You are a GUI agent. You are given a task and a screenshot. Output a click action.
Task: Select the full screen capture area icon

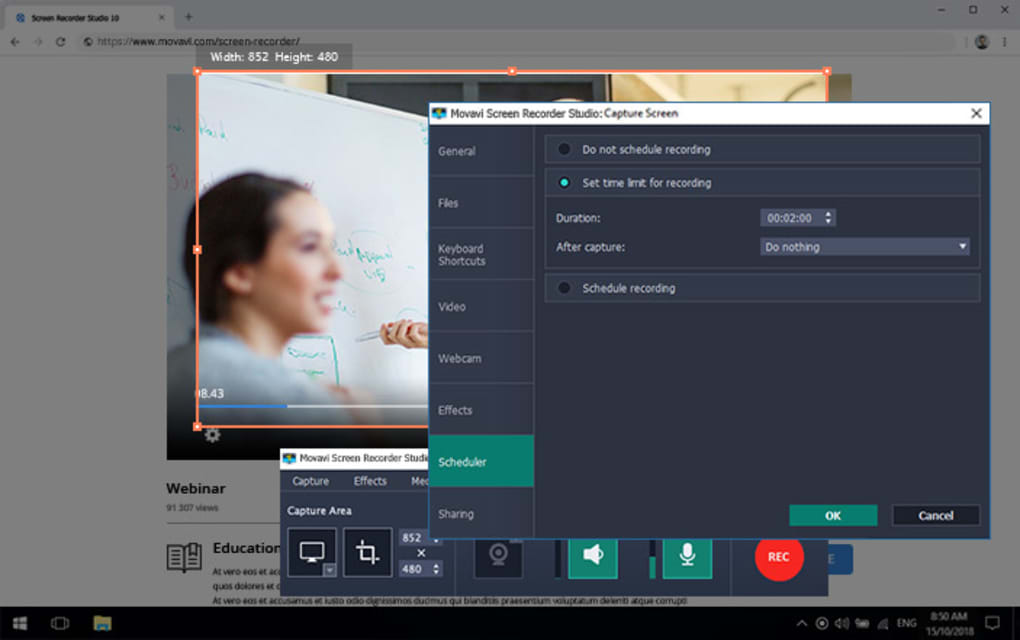313,552
